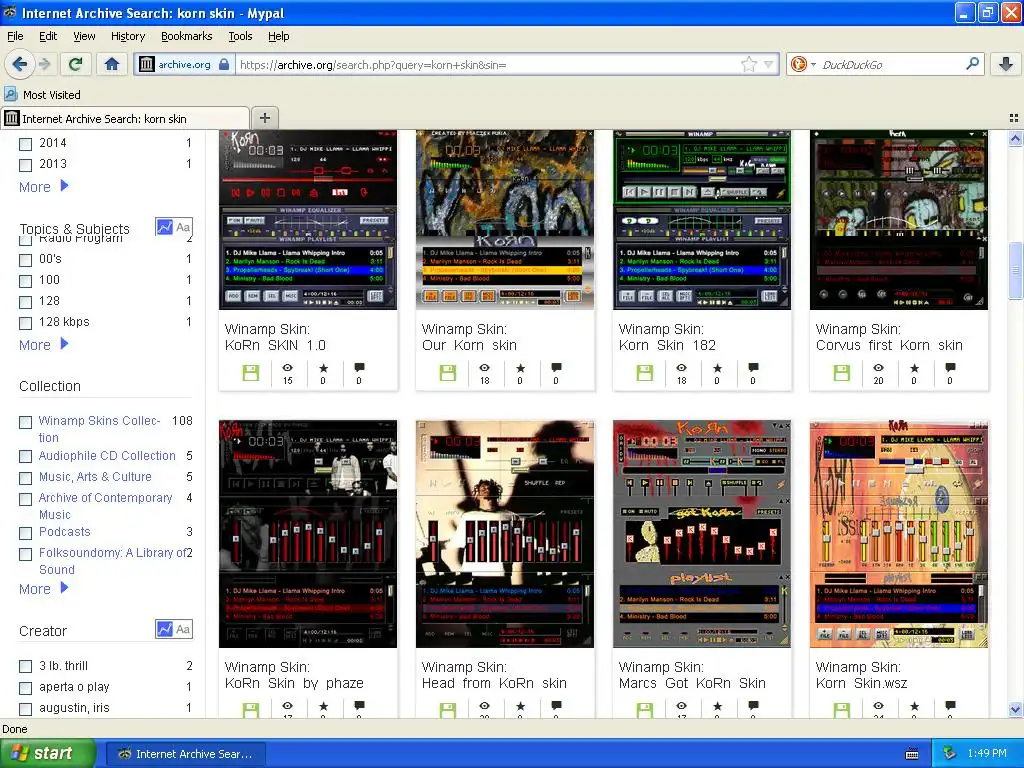Go back using the browser back arrow
This screenshot has height=768, width=1024.
click(19, 64)
